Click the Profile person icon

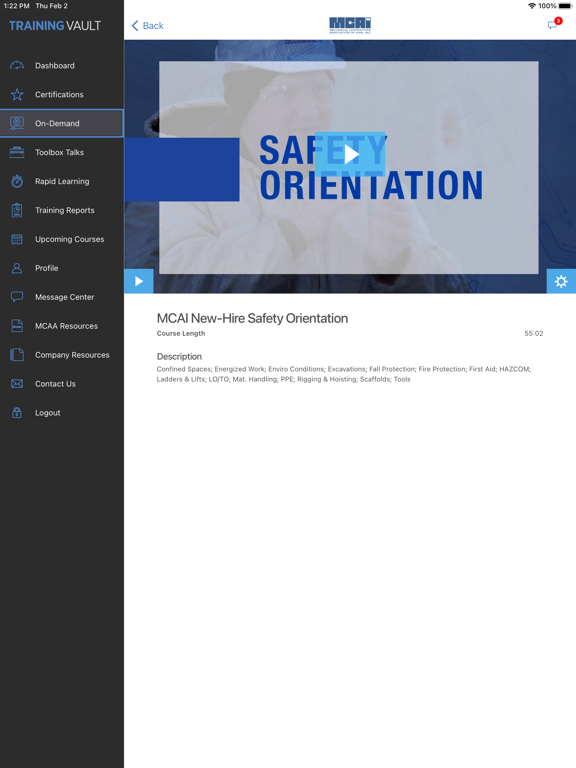[17, 268]
